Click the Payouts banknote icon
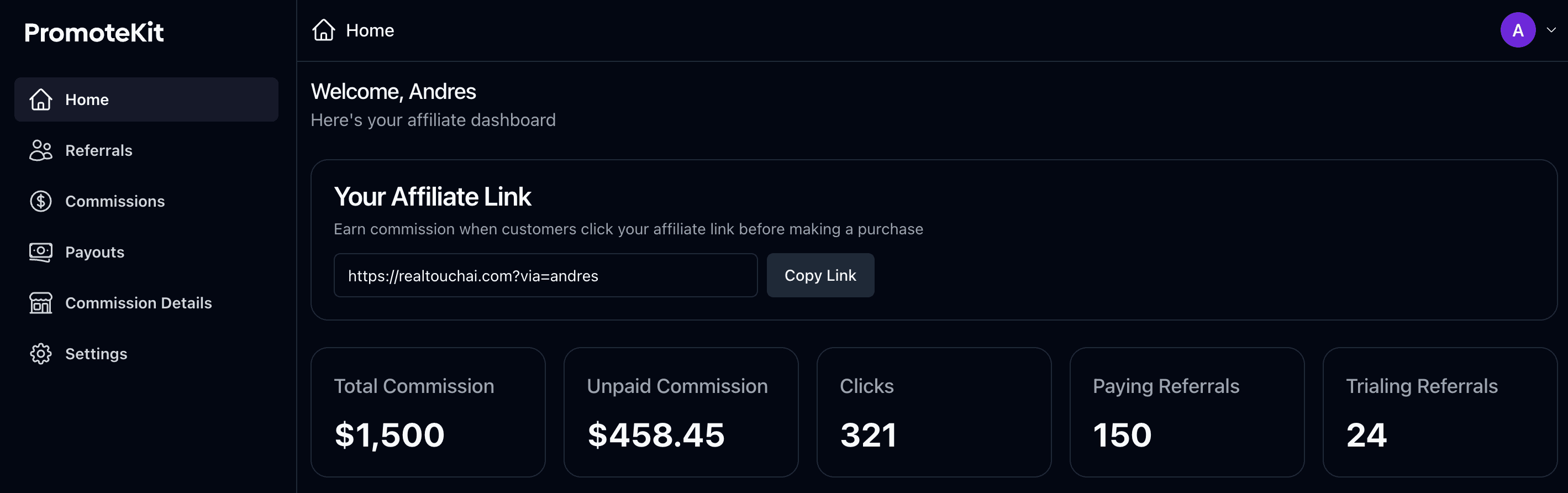The height and width of the screenshot is (493, 1568). click(40, 252)
